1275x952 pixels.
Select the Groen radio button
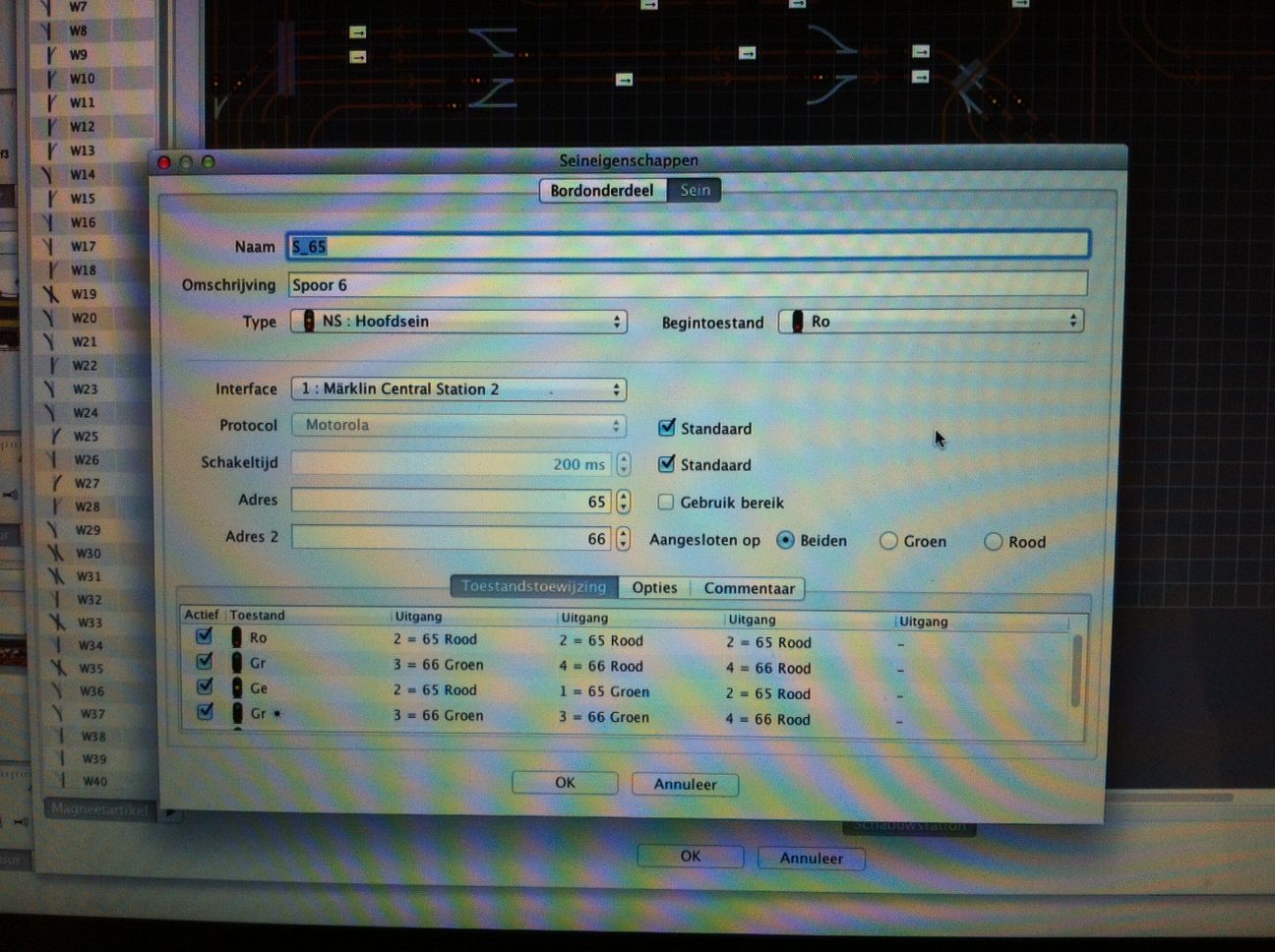coord(888,541)
